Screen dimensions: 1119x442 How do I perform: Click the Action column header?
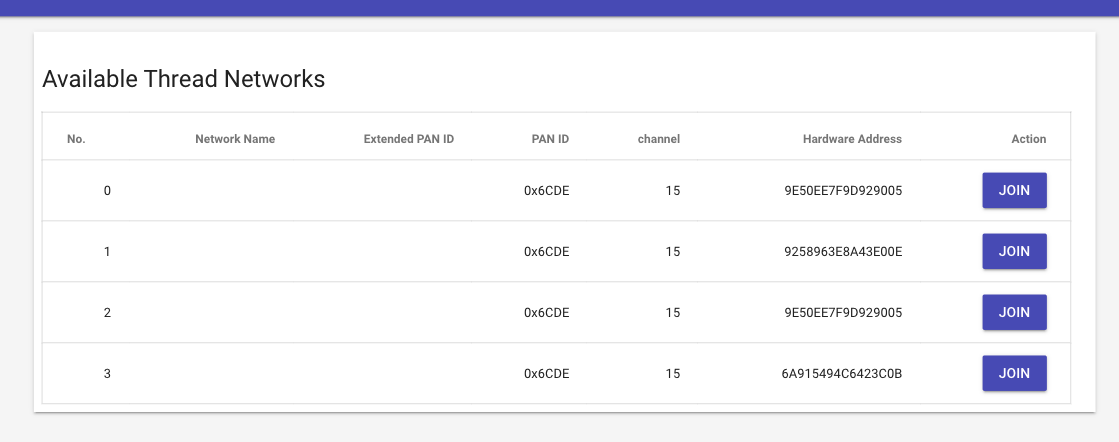(1028, 139)
